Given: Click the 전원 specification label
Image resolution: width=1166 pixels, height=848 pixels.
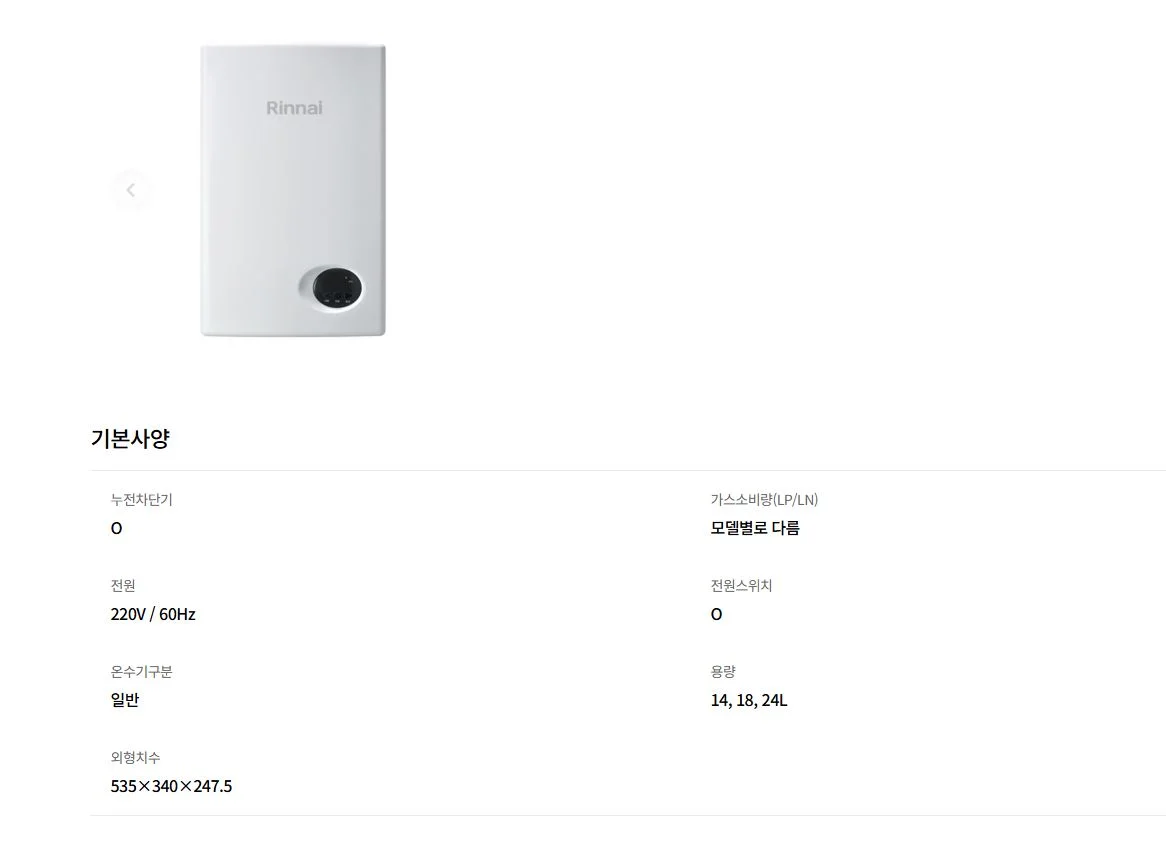Looking at the screenshot, I should point(123,586).
